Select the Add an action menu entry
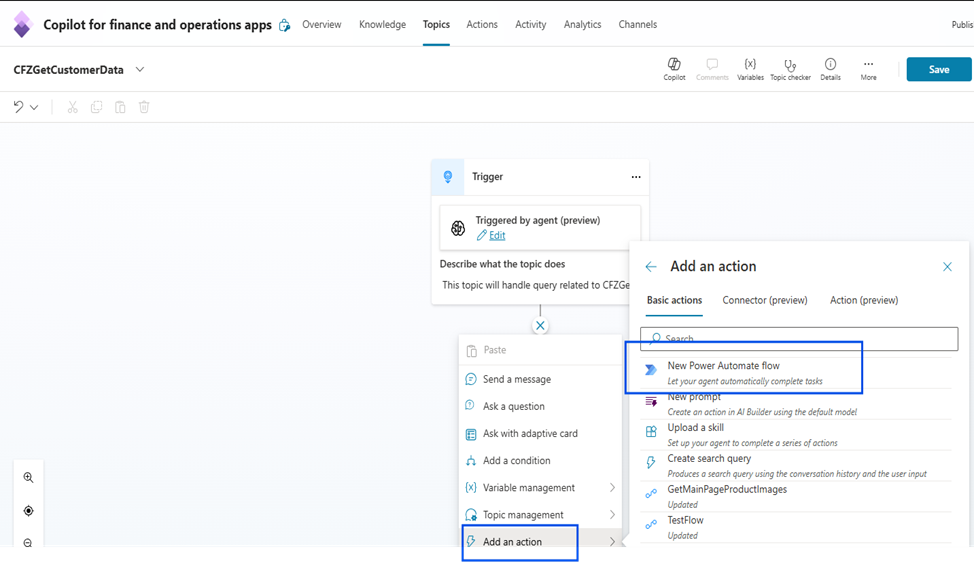The height and width of the screenshot is (562, 974). tap(540, 542)
